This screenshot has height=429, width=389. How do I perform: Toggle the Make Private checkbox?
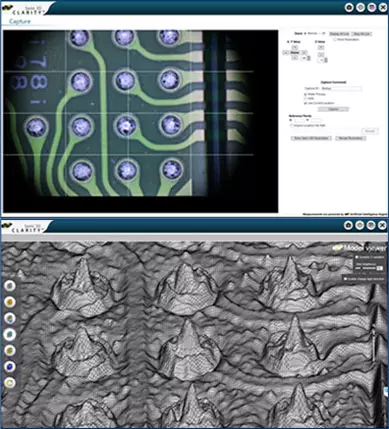pos(305,94)
